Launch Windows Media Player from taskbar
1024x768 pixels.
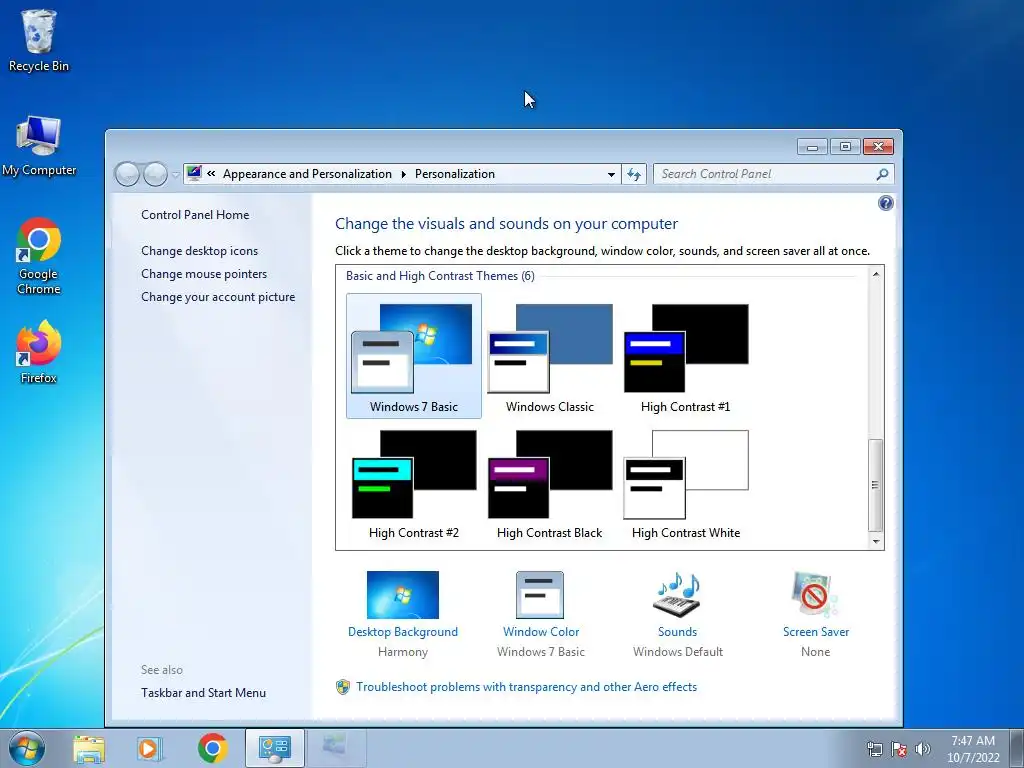coord(150,748)
